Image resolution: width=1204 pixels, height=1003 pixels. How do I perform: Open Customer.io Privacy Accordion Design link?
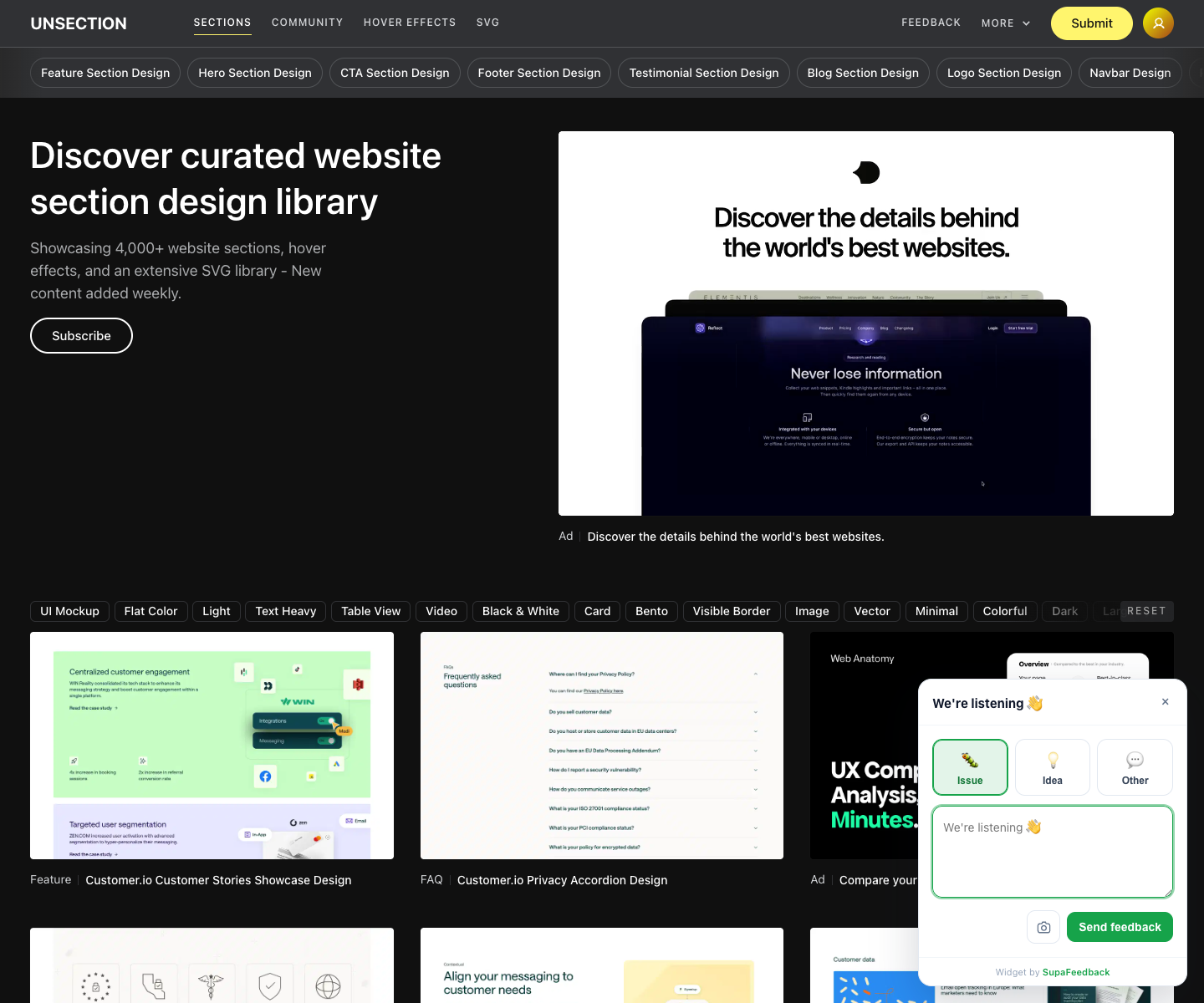[x=562, y=880]
